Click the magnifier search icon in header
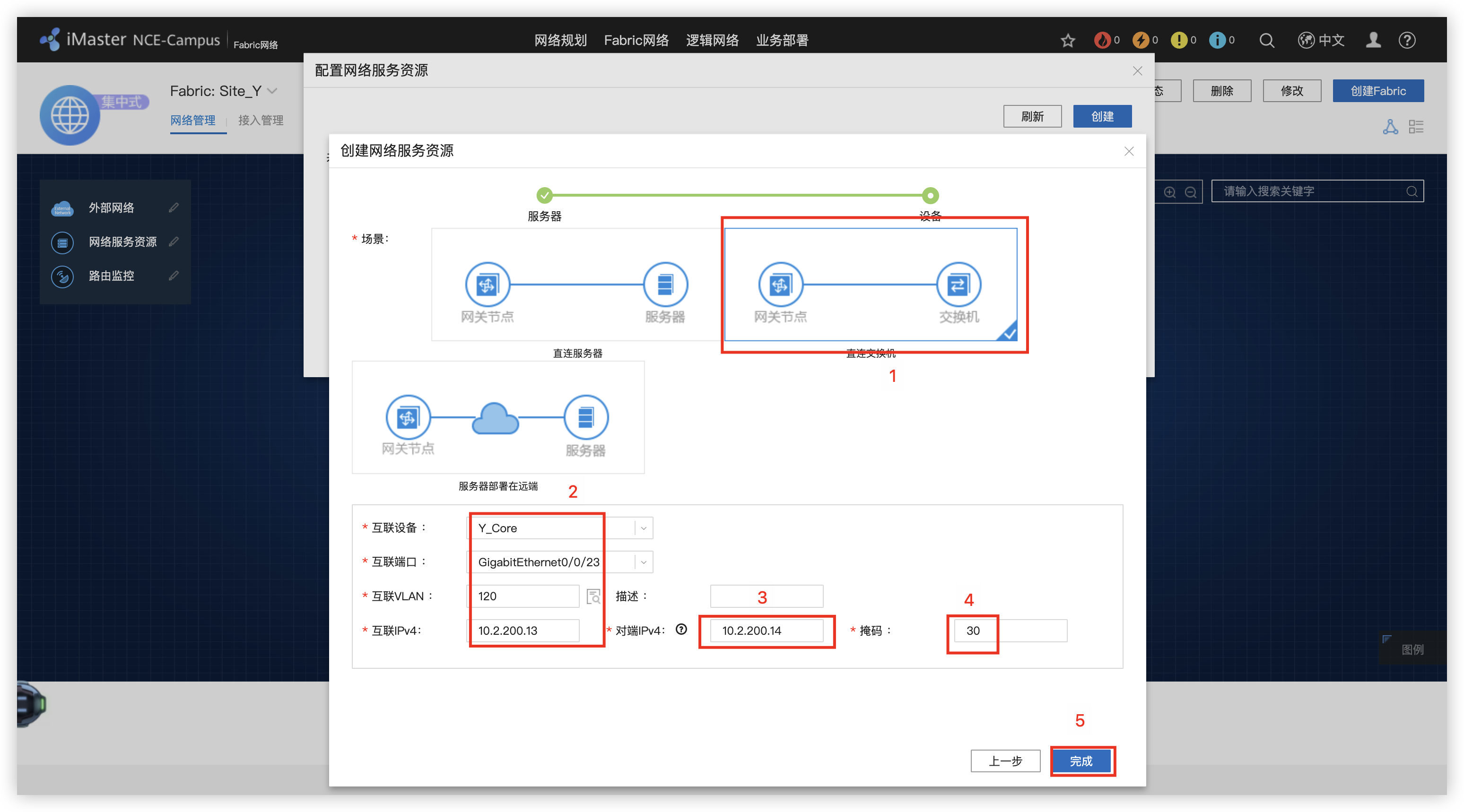Image resolution: width=1464 pixels, height=812 pixels. (x=1266, y=40)
